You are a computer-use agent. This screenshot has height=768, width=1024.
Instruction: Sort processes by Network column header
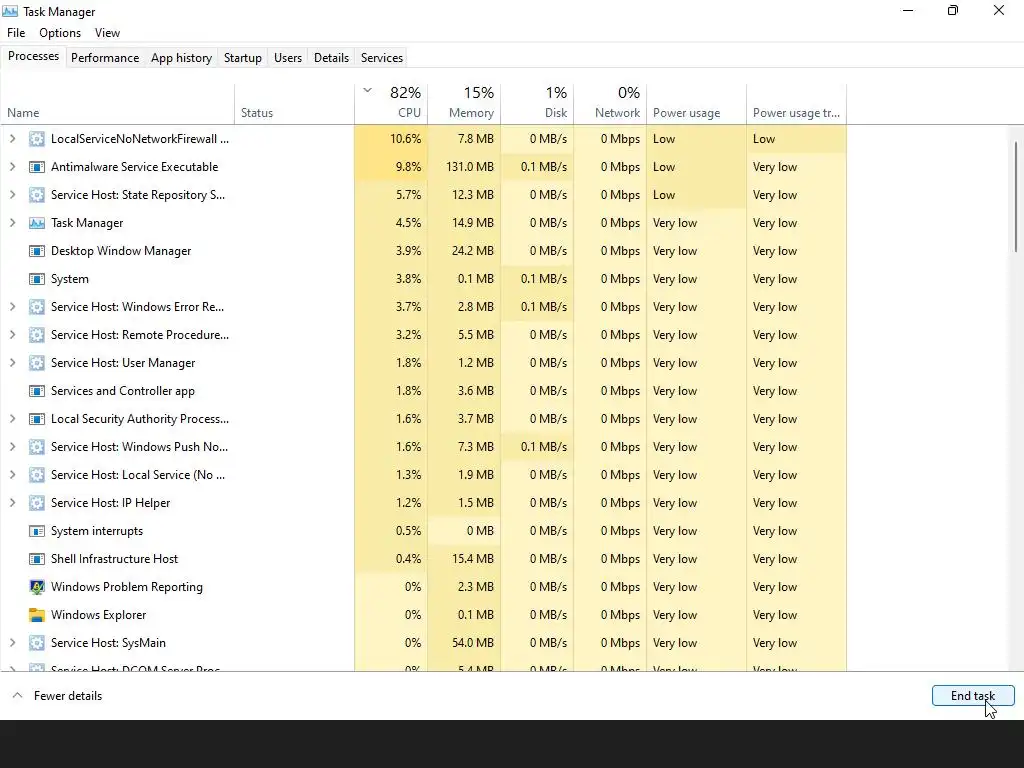(x=610, y=103)
